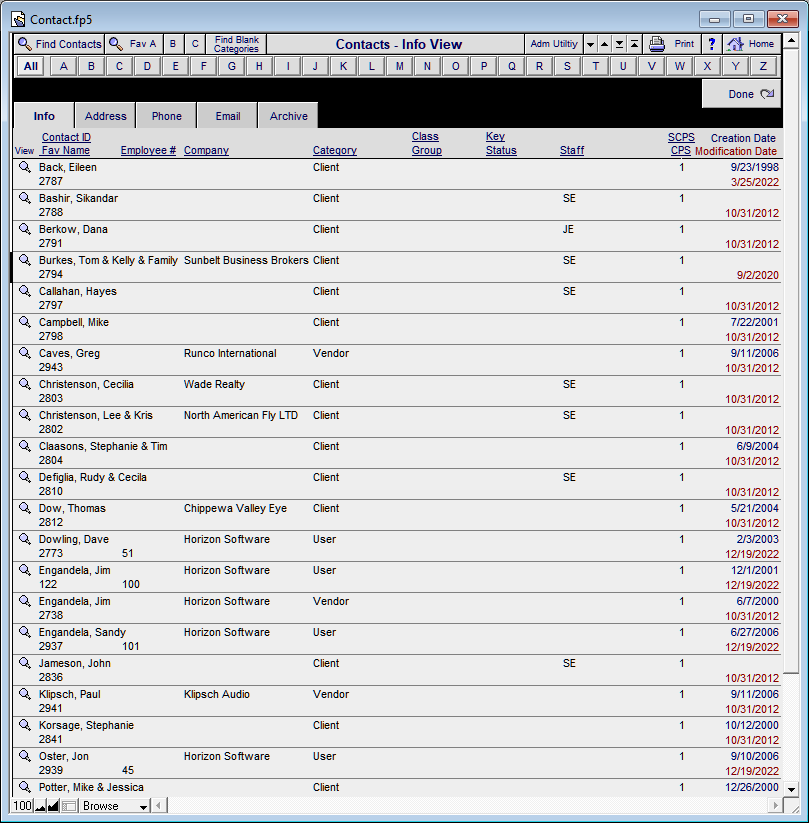Open Dow, Thomas record magnifier

click(25, 508)
